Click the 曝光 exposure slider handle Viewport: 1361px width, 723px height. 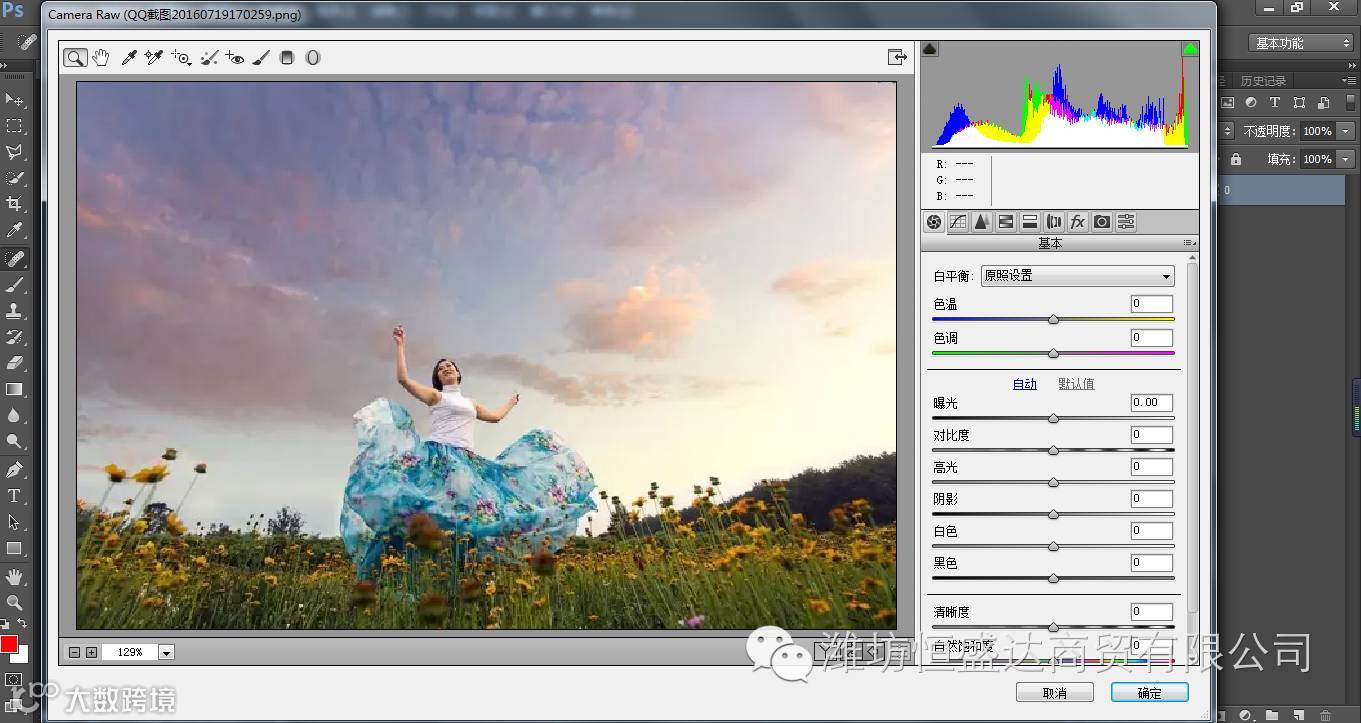tap(1053, 418)
